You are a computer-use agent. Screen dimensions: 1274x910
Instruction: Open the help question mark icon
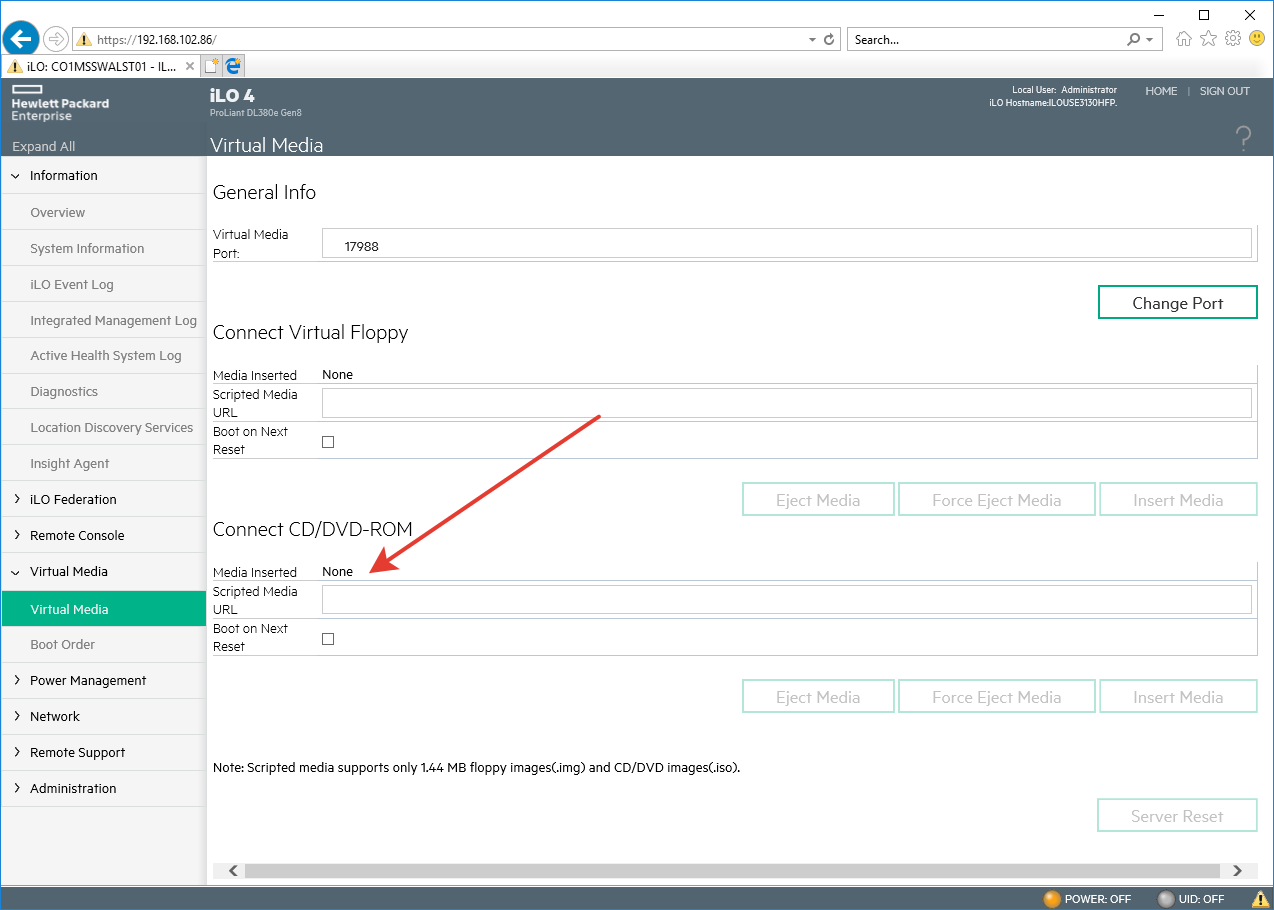pos(1243,138)
